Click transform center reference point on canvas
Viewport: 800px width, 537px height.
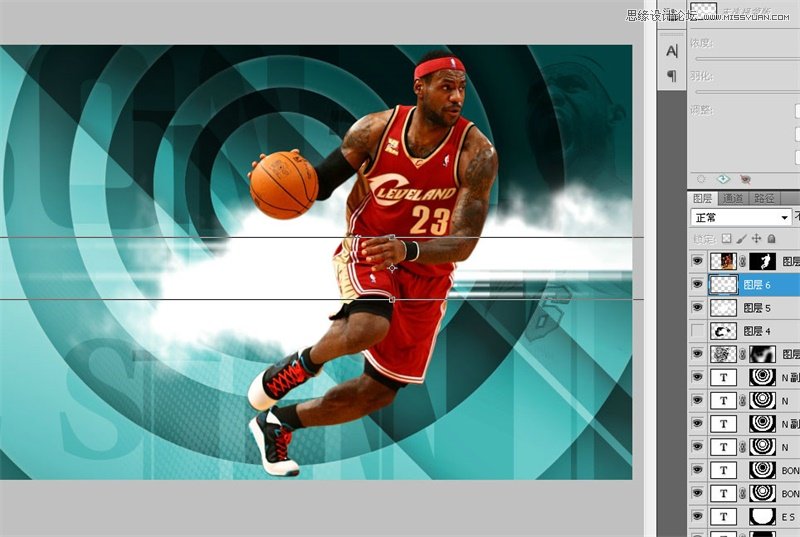coord(392,268)
